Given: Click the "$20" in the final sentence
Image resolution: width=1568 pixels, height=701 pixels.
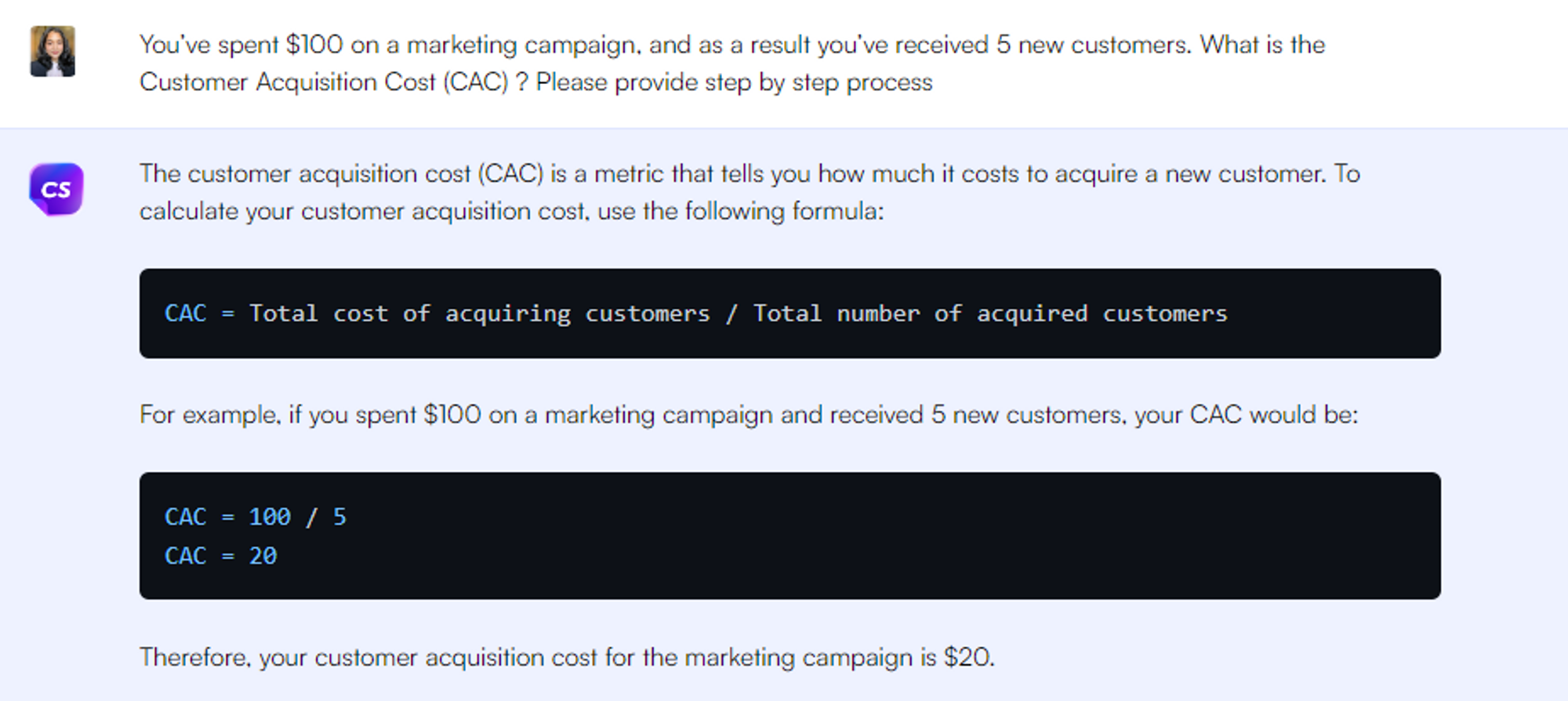Looking at the screenshot, I should tap(968, 657).
